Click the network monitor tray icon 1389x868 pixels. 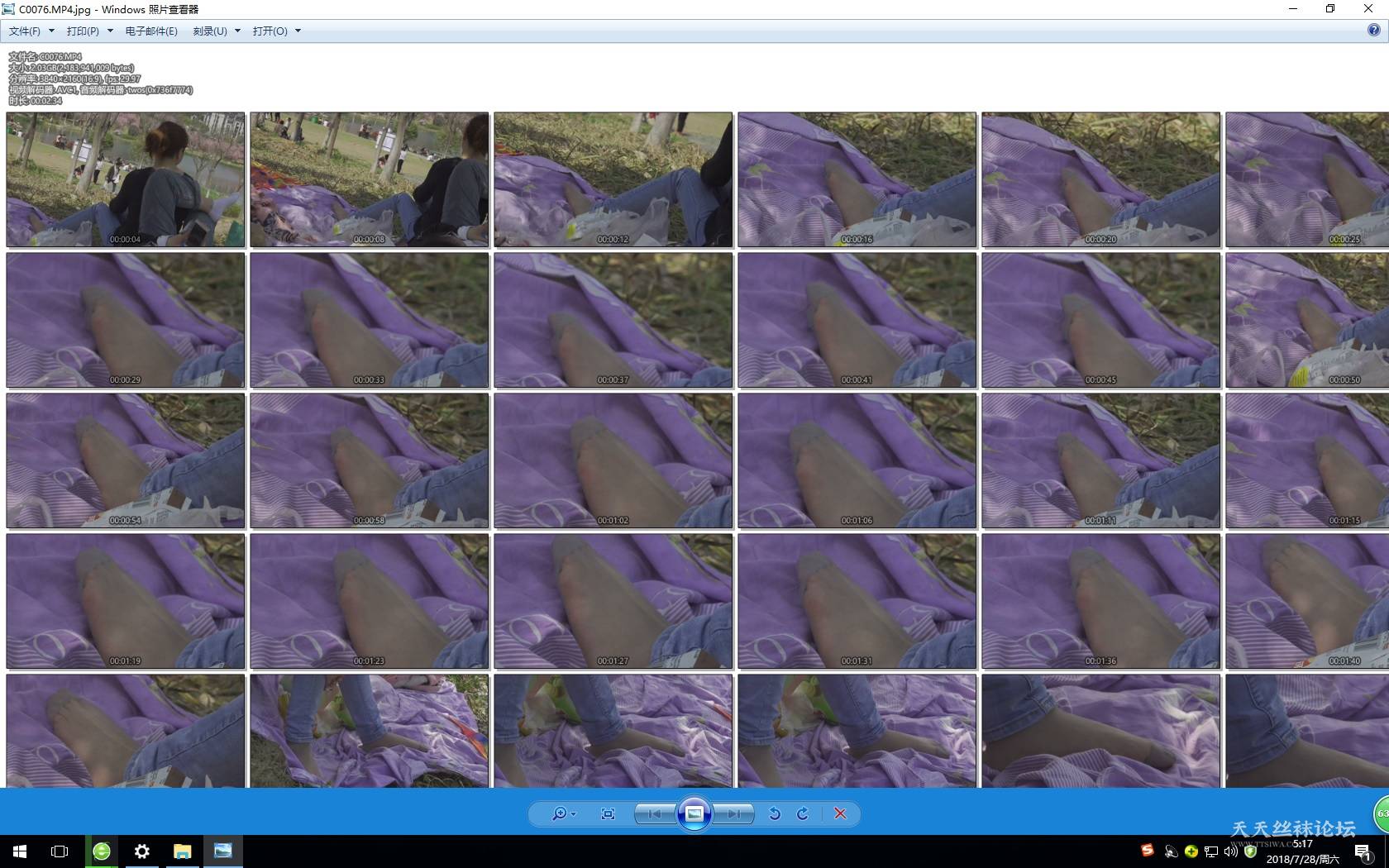tap(1211, 851)
